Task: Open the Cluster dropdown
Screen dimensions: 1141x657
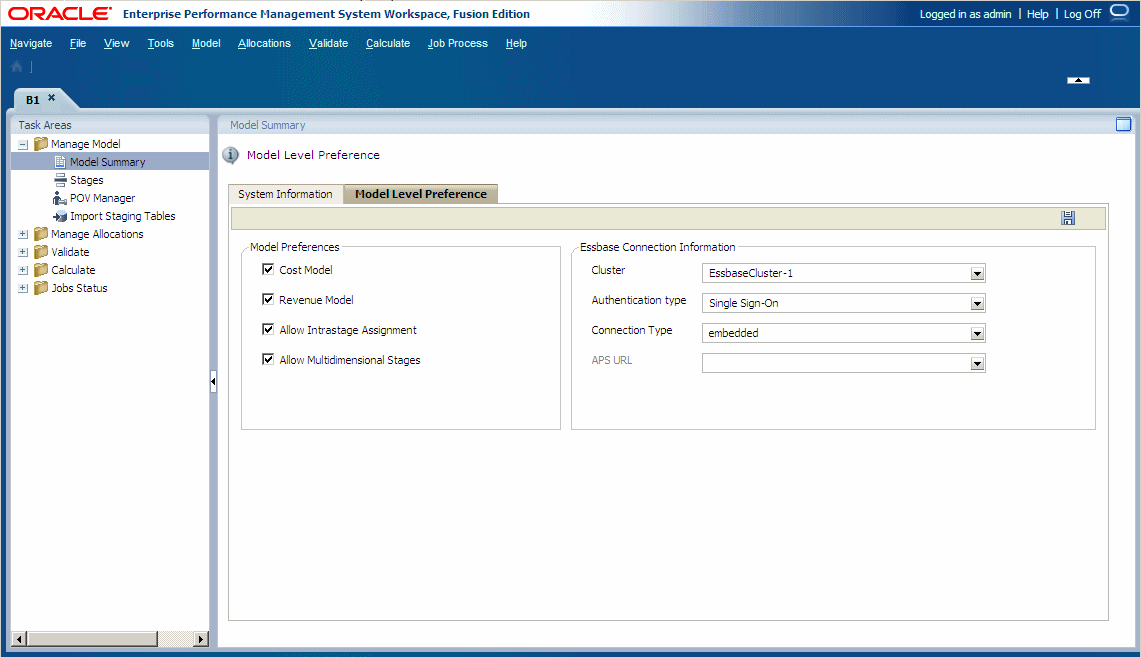Action: click(977, 272)
